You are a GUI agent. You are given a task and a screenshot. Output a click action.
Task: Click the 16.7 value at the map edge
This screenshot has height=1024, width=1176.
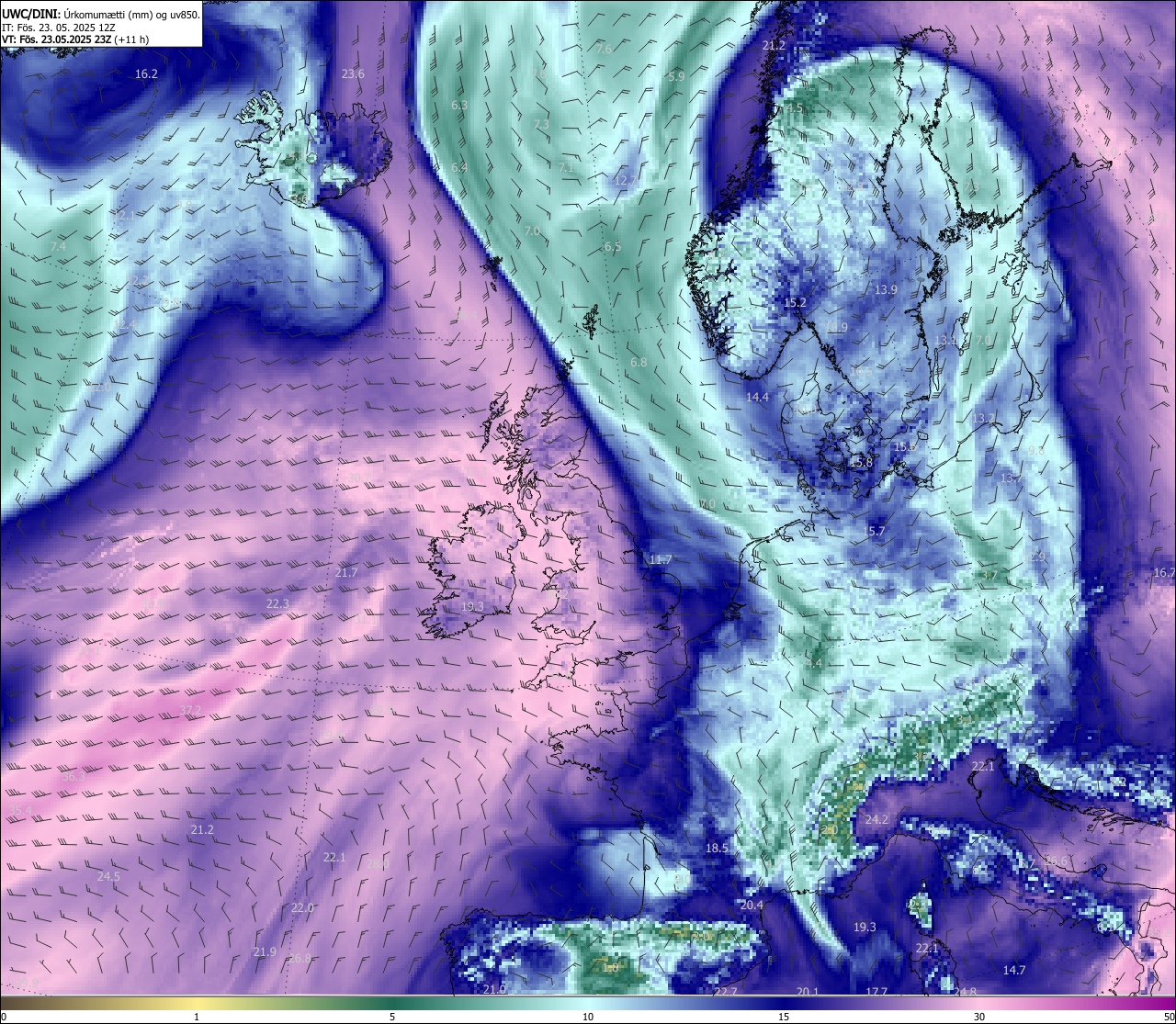[x=1164, y=572]
